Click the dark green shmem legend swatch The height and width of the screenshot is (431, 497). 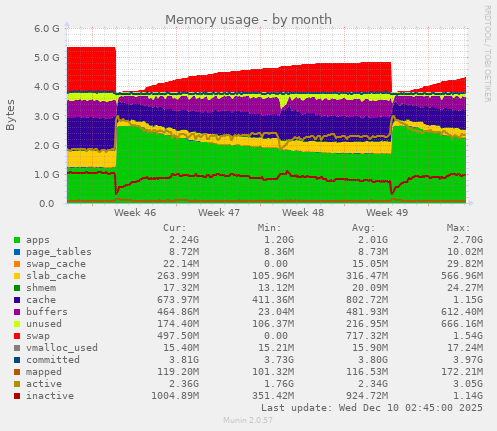(x=17, y=288)
